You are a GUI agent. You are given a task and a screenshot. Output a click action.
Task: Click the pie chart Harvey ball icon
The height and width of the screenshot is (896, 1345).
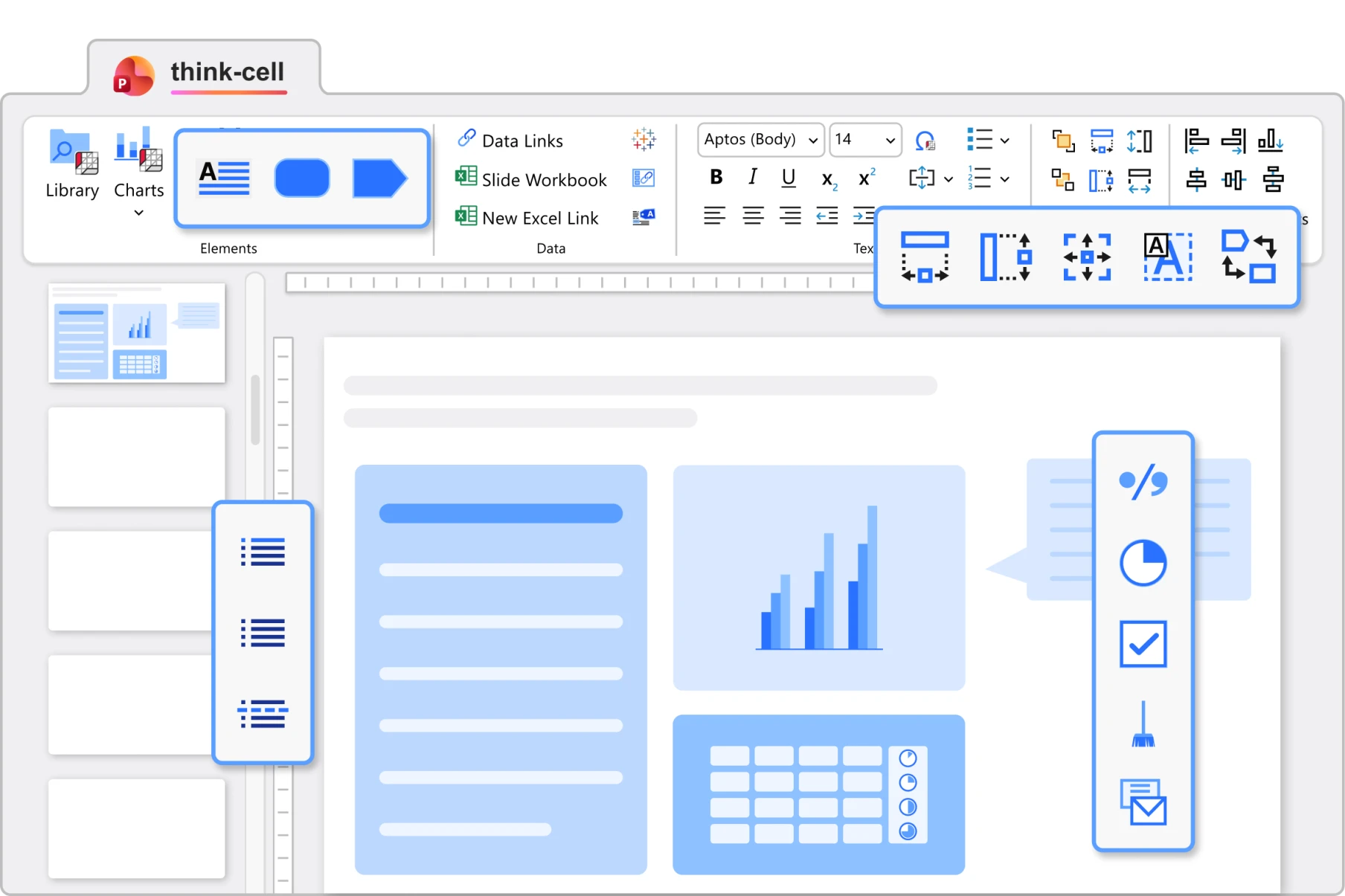pyautogui.click(x=1143, y=563)
